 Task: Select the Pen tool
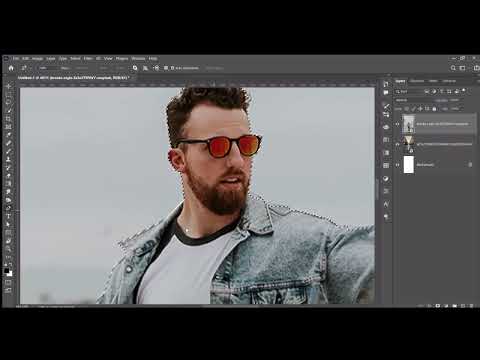9,208
